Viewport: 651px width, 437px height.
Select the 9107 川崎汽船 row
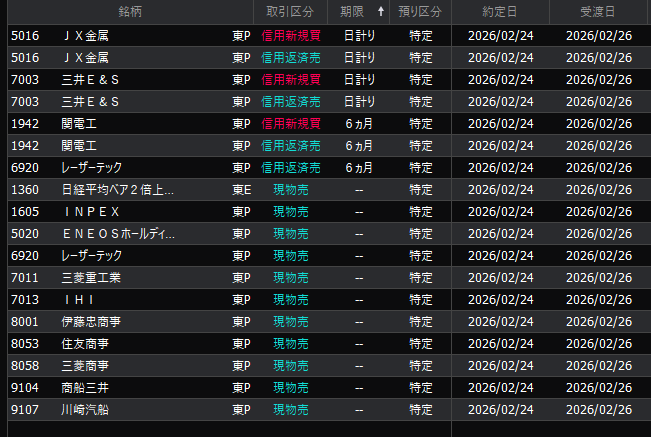pyautogui.click(x=86, y=410)
